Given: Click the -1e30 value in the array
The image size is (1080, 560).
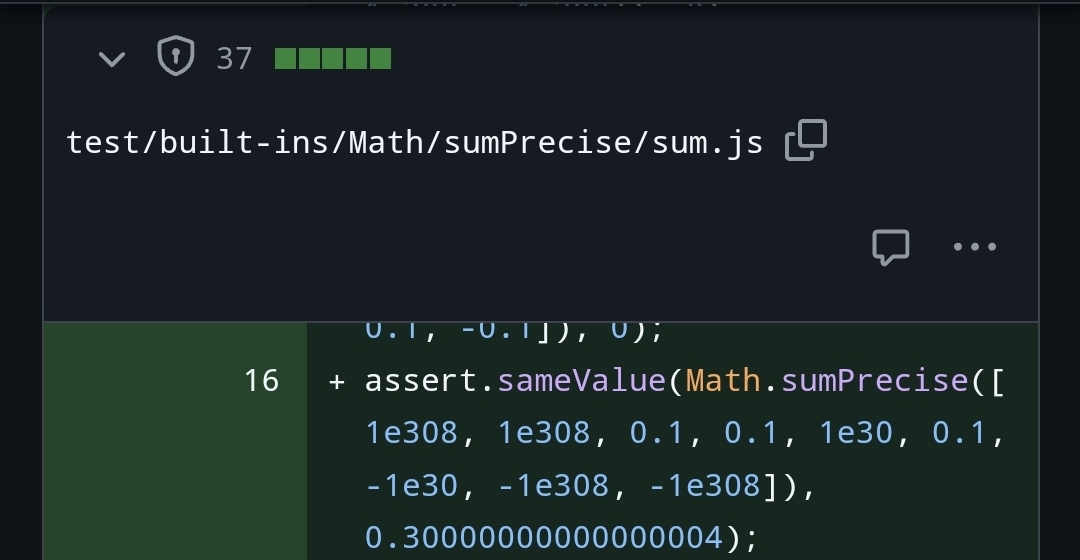Looking at the screenshot, I should click(412, 486).
